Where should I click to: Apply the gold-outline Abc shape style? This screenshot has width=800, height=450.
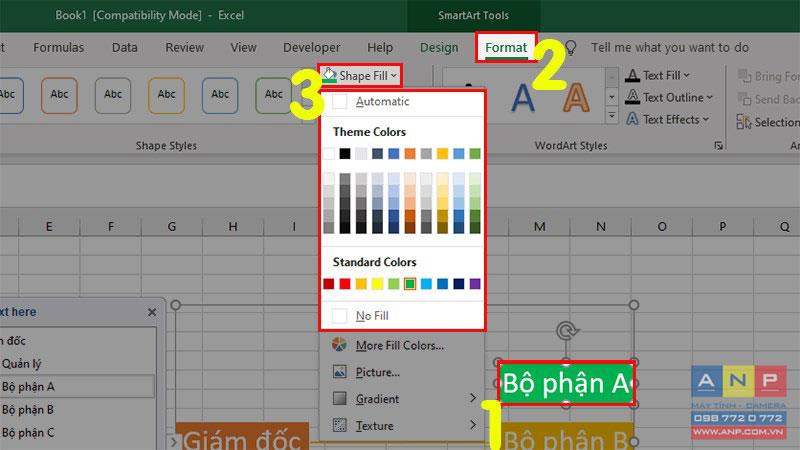pos(166,95)
